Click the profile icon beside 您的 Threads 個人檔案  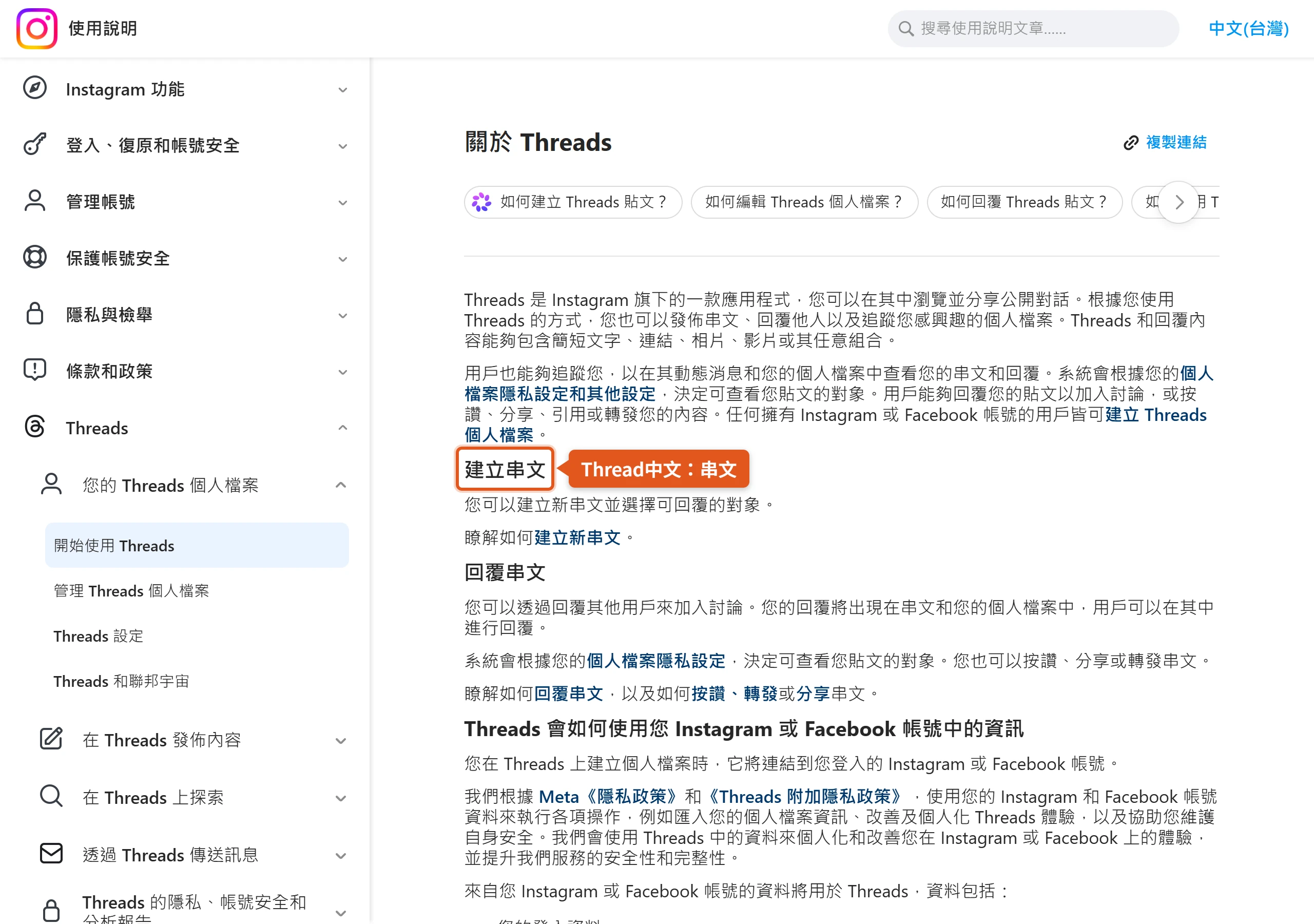[x=51, y=484]
